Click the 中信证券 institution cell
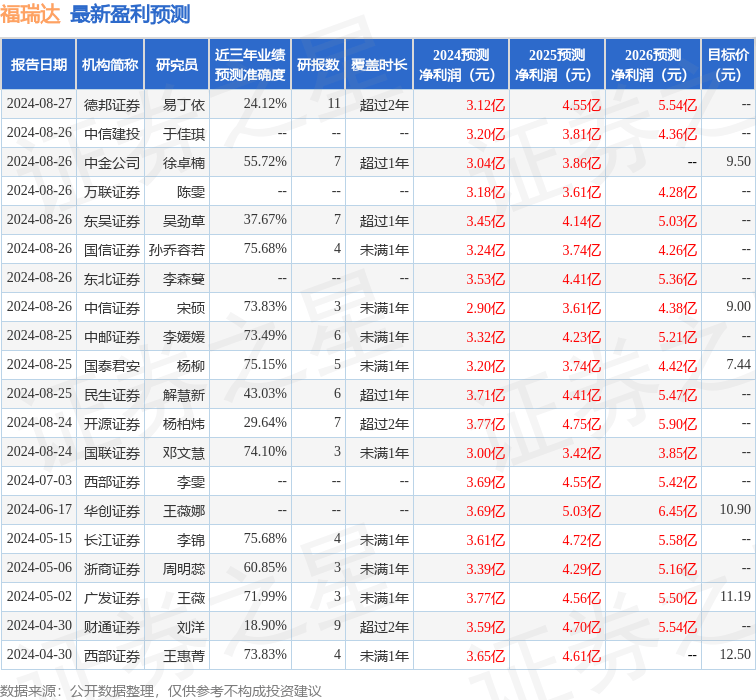Screen dimensions: 756x700 112,308
